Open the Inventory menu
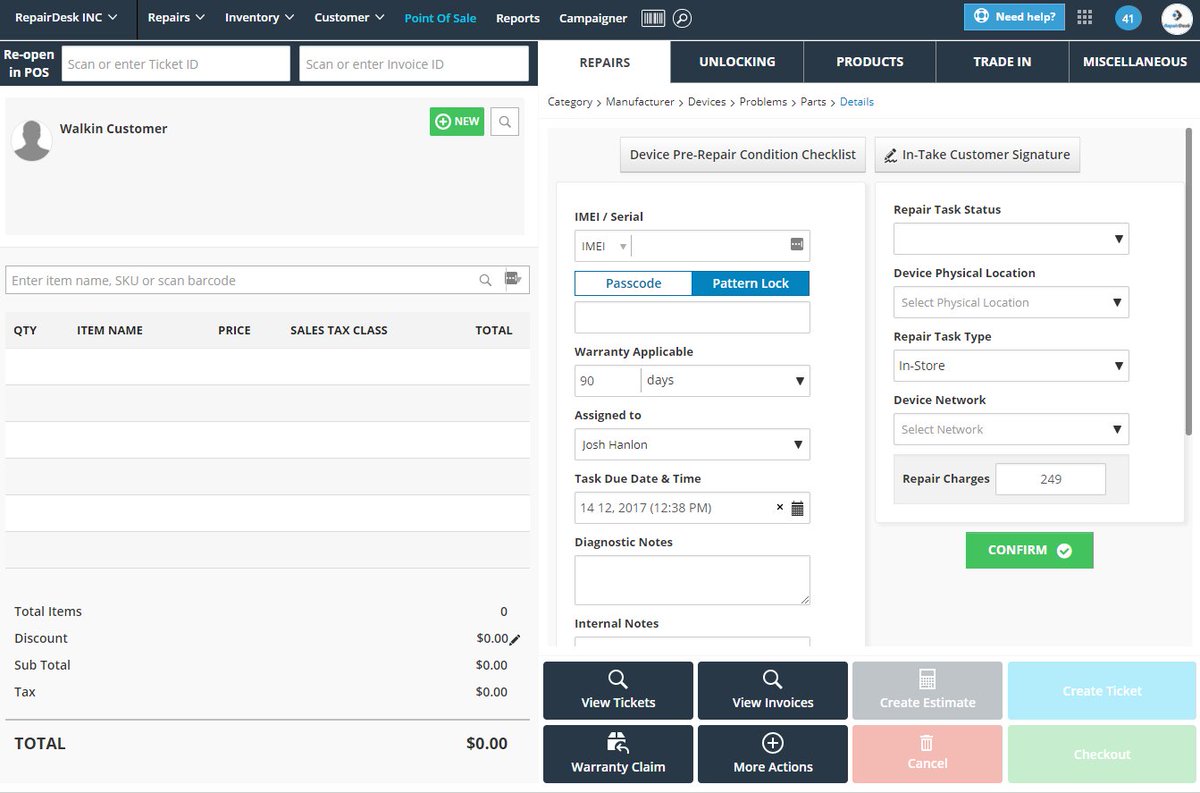1200x793 pixels. coord(259,17)
